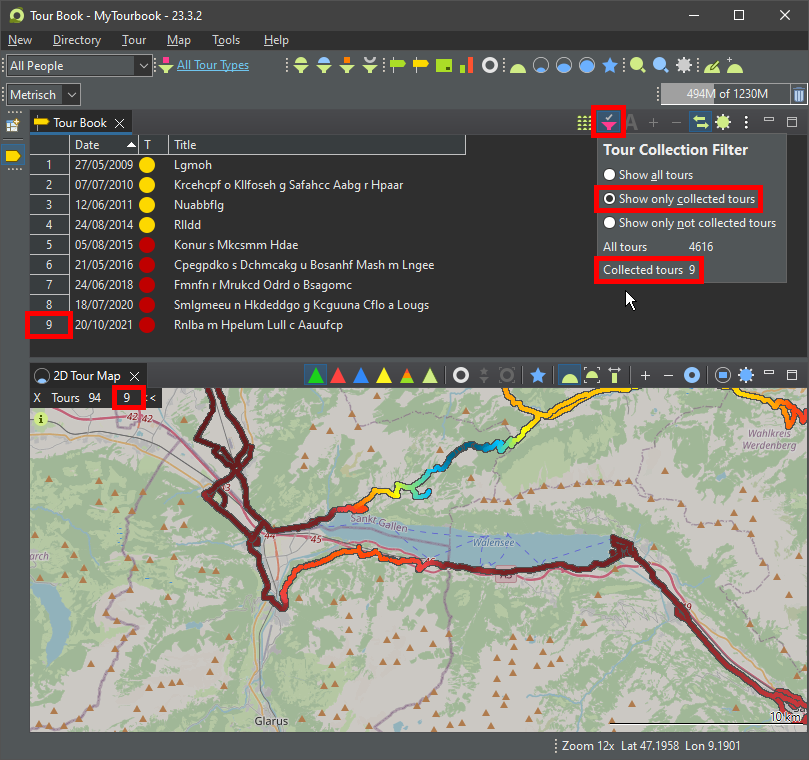
Task: Switch to the 2D Tour Map tab
Action: coord(88,375)
